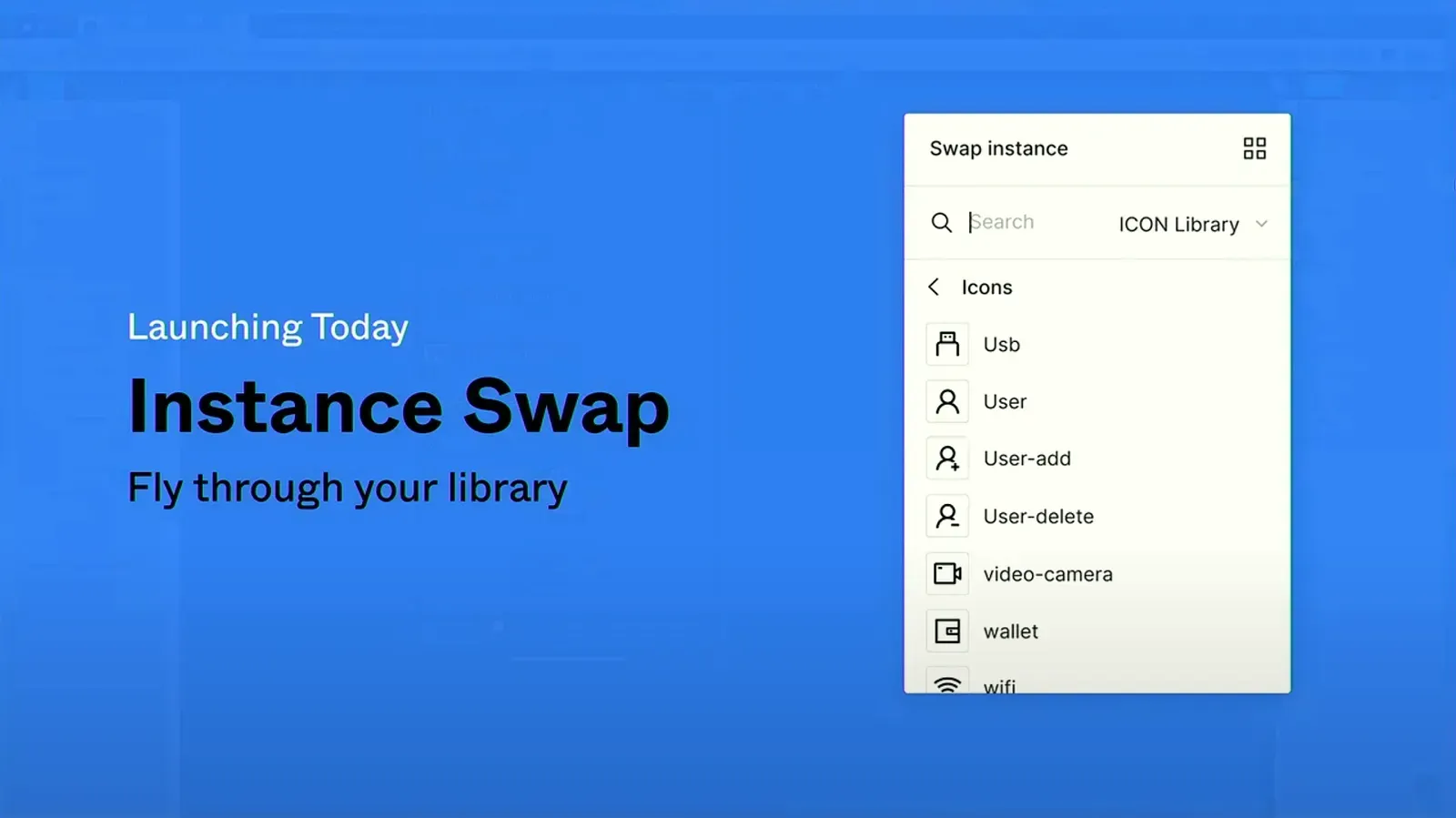Screen dimensions: 1456x818
Task: Click the search magnifier icon
Action: [x=941, y=223]
